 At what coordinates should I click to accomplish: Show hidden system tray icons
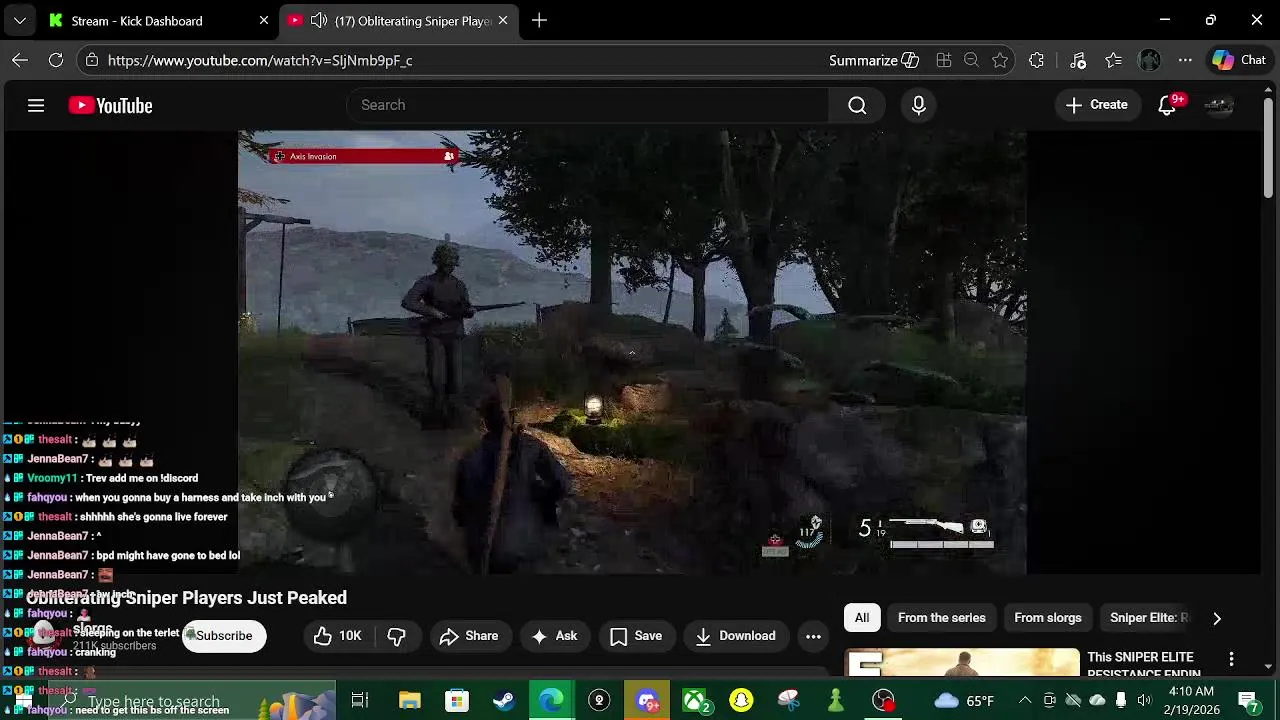pos(1025,700)
